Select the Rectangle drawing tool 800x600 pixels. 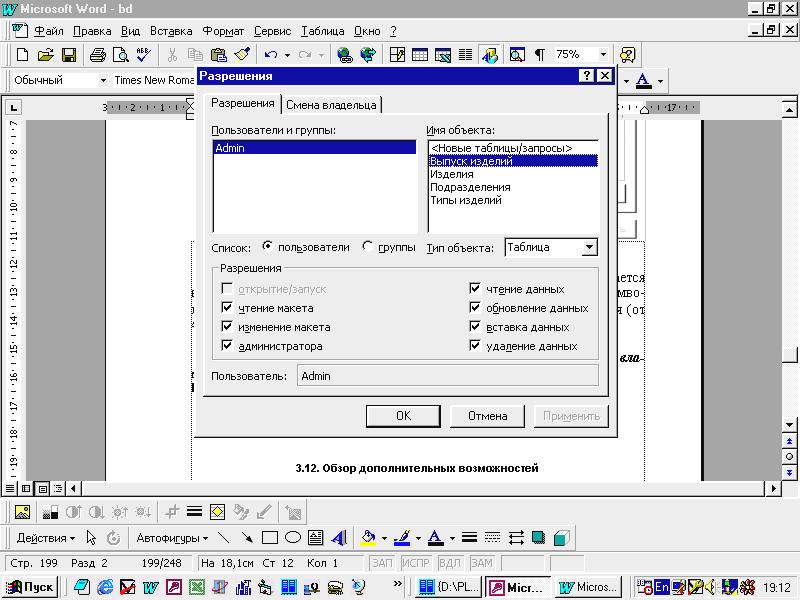click(270, 538)
